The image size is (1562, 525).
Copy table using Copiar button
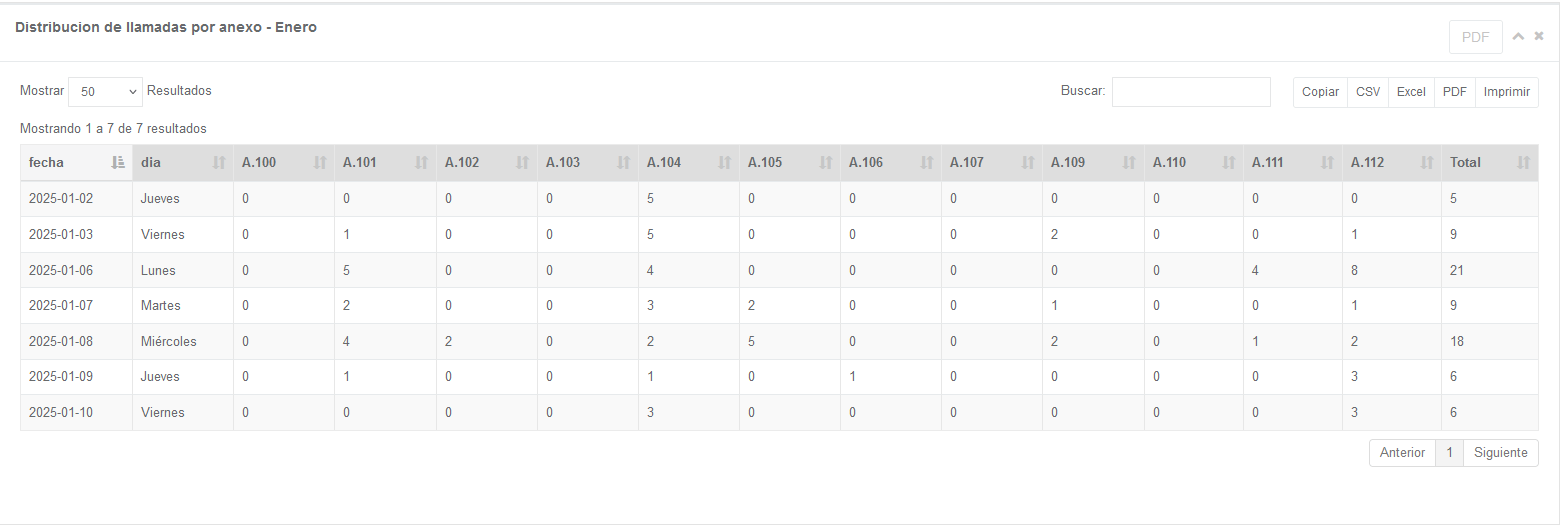pyautogui.click(x=1320, y=92)
